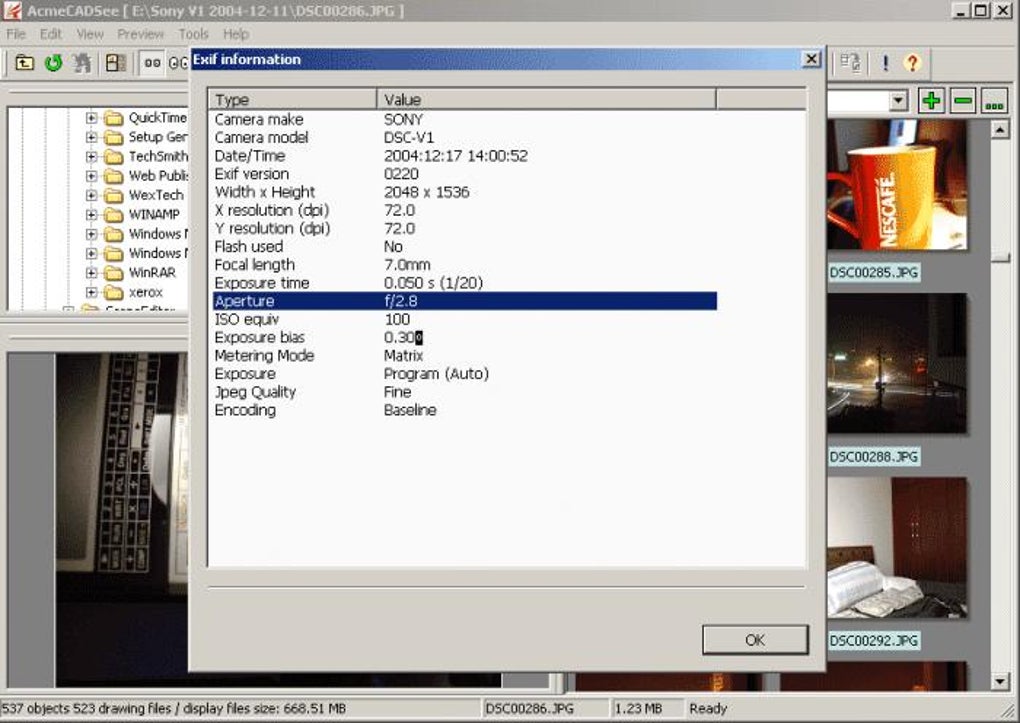Click the thumbnail list scroll-down arrow
Viewport: 1020px width, 723px height.
pos(1000,682)
